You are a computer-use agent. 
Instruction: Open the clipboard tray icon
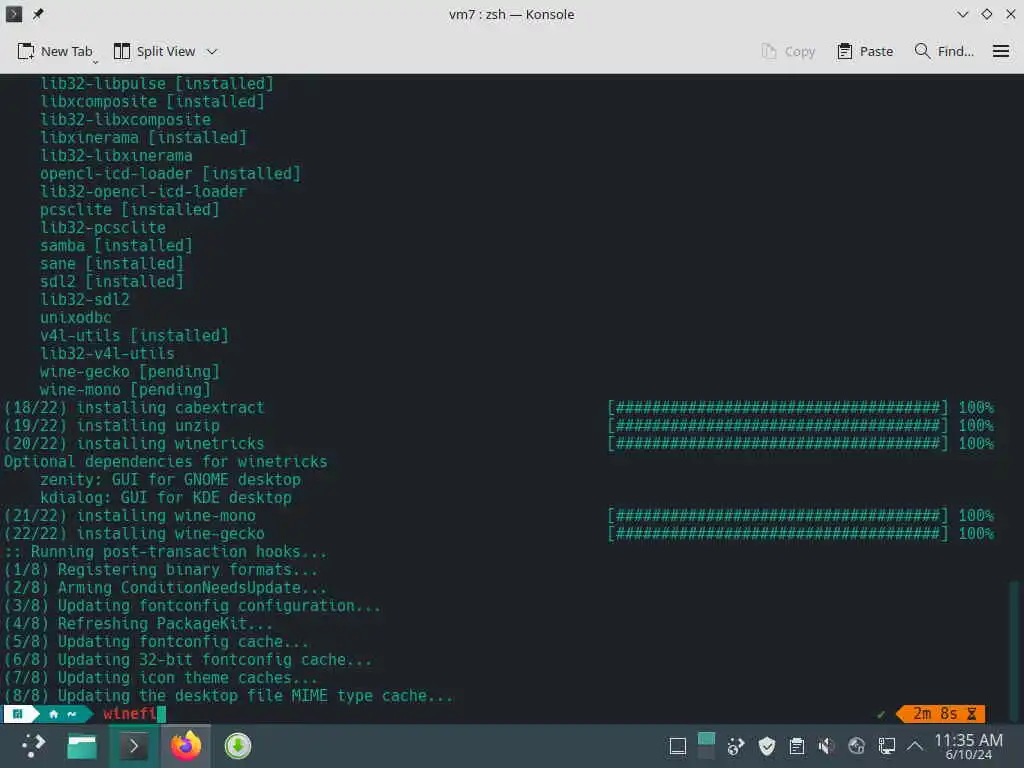pos(797,746)
